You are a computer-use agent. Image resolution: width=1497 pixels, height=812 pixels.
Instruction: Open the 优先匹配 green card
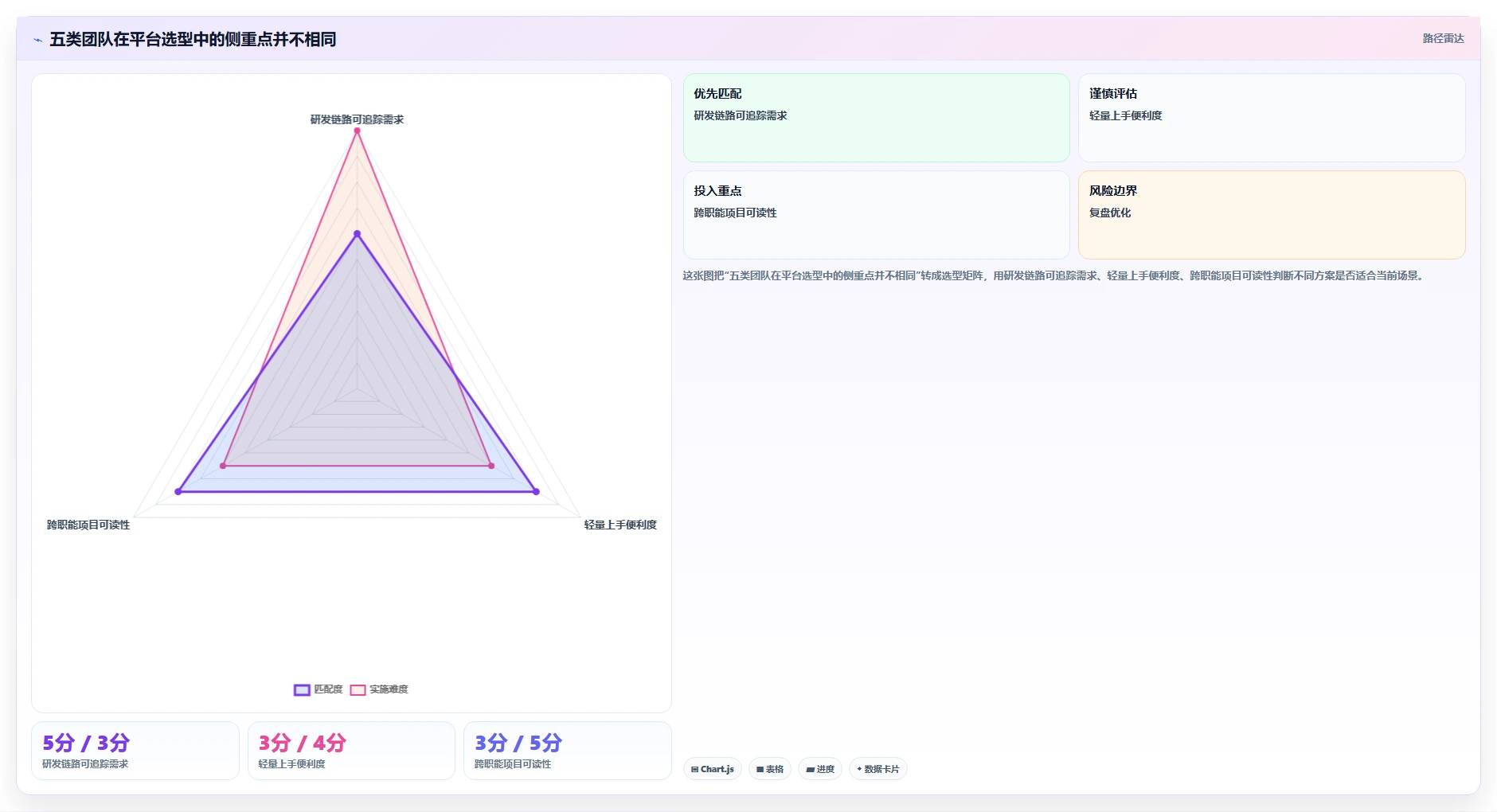(x=876, y=118)
